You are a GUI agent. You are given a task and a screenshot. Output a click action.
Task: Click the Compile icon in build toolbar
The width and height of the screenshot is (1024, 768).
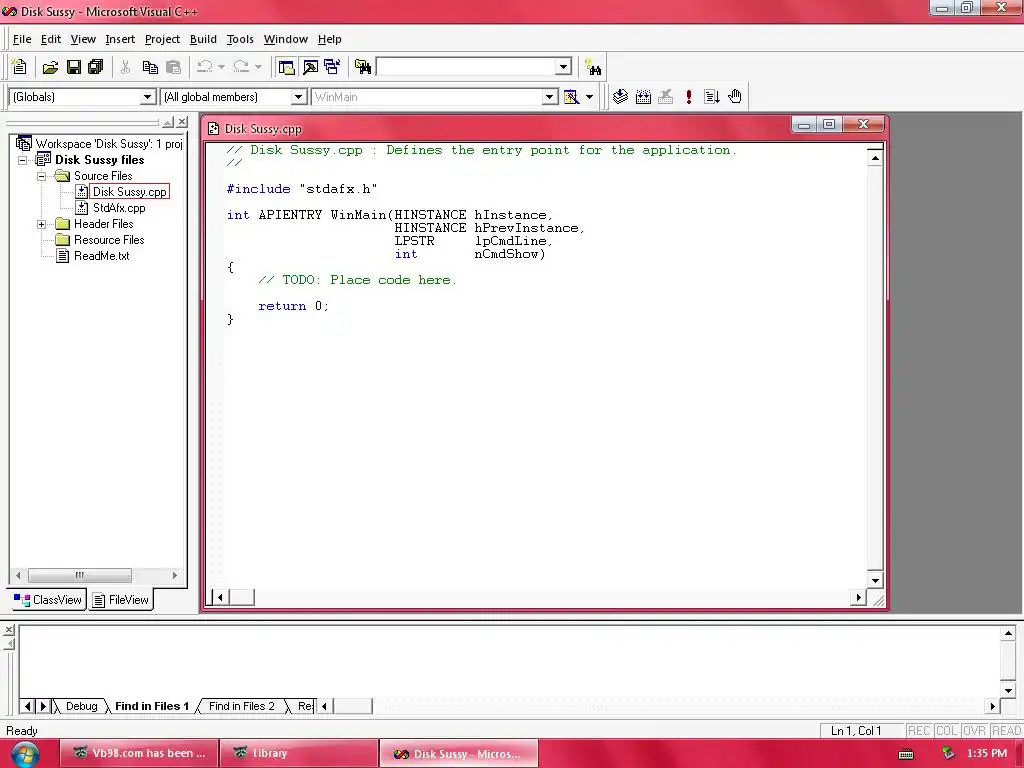pos(620,97)
